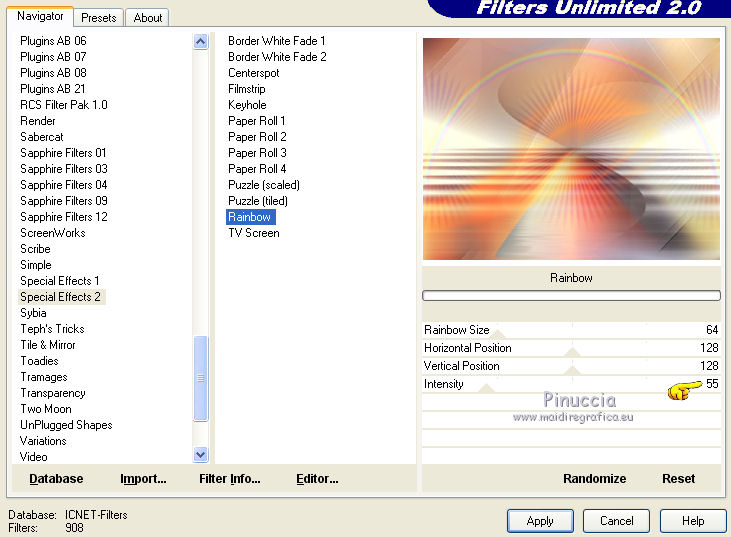Select the Sybia category

click(x=34, y=313)
